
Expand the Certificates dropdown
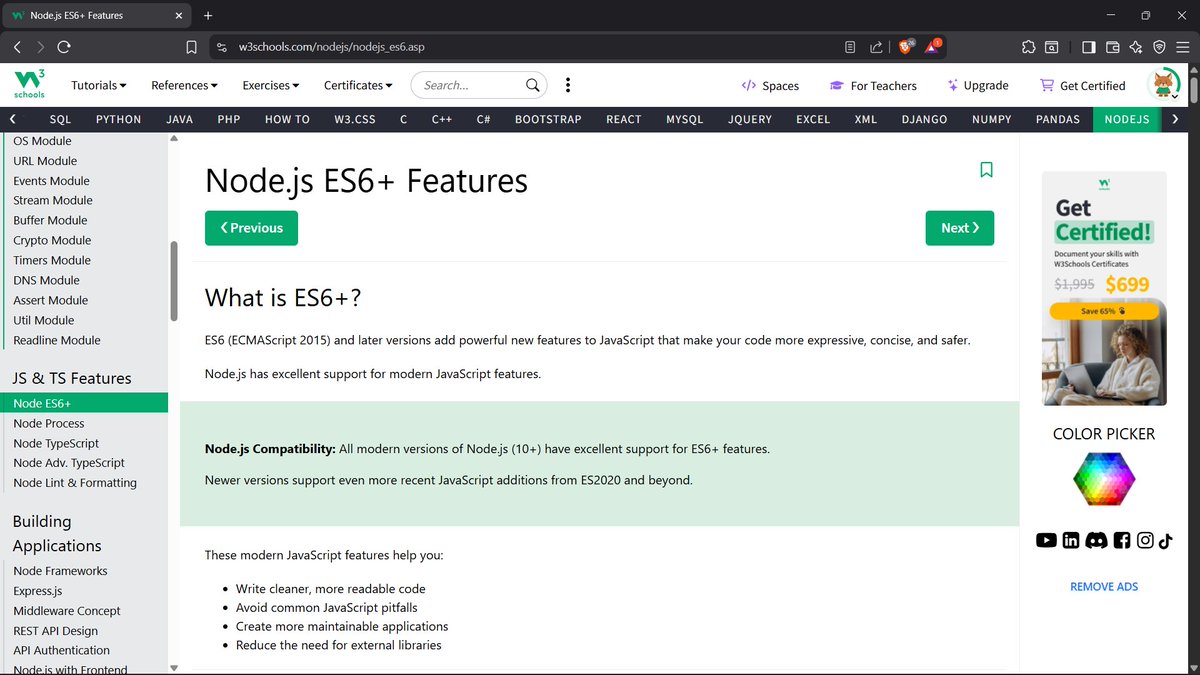point(358,85)
